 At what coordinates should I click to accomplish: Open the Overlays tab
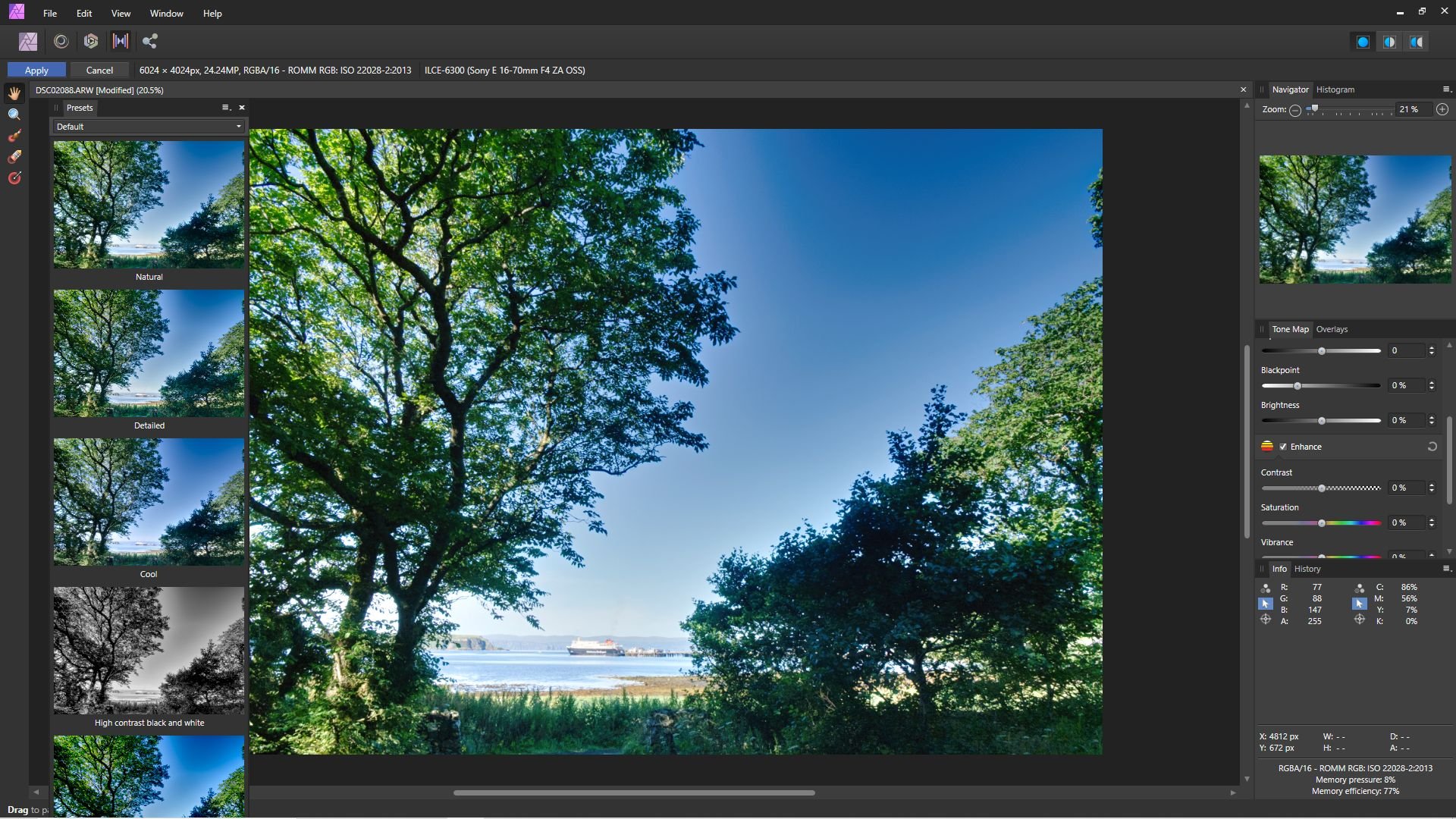pyautogui.click(x=1332, y=329)
